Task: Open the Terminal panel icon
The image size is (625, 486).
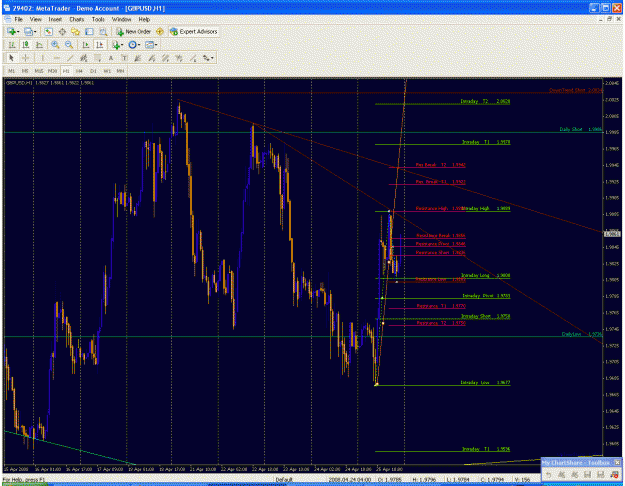Action: click(x=89, y=32)
